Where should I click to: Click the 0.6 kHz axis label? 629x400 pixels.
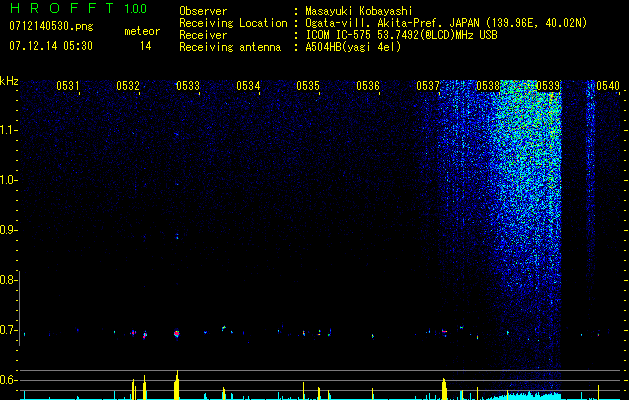pyautogui.click(x=8, y=380)
